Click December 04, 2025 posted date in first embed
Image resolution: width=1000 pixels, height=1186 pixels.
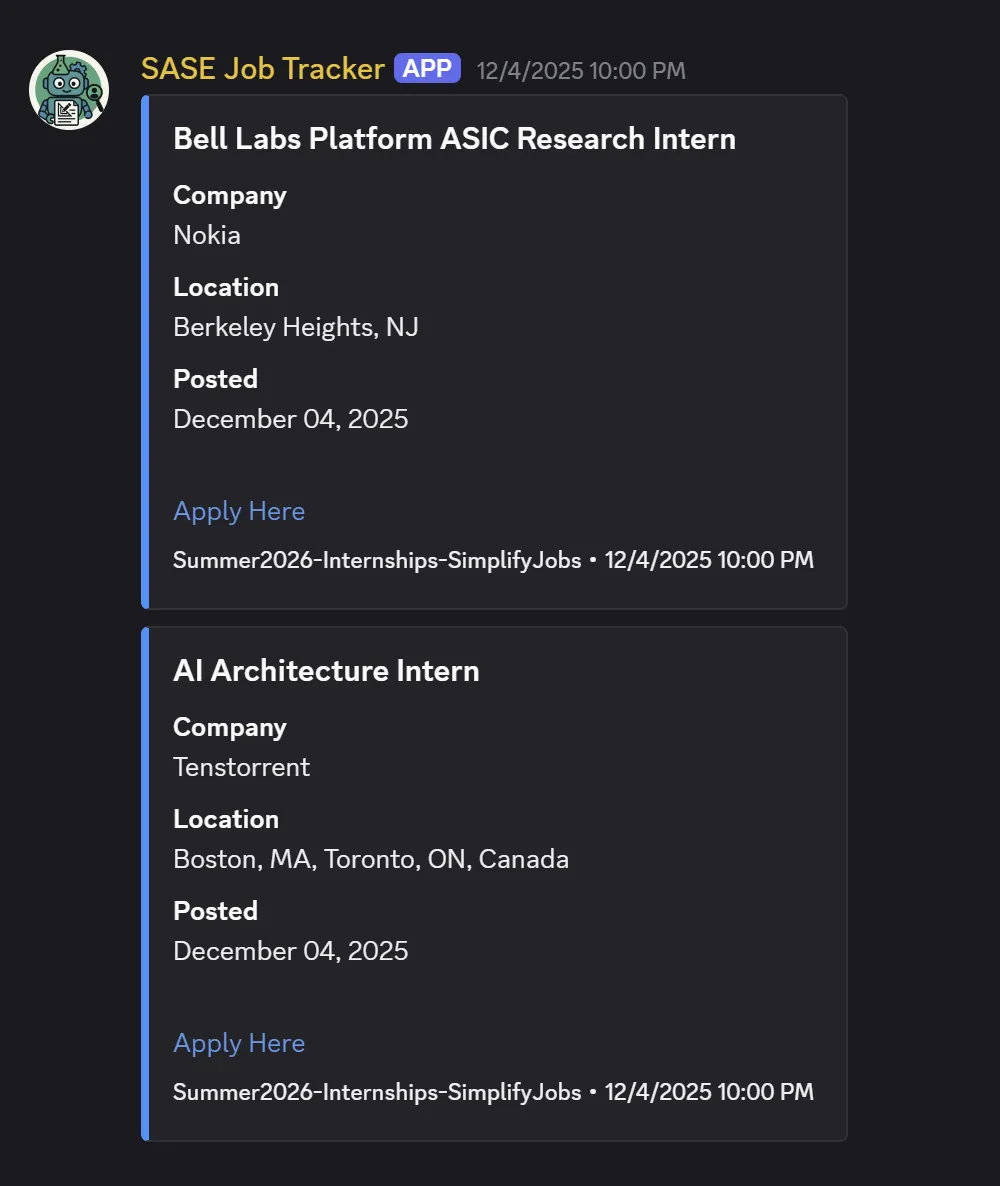291,419
